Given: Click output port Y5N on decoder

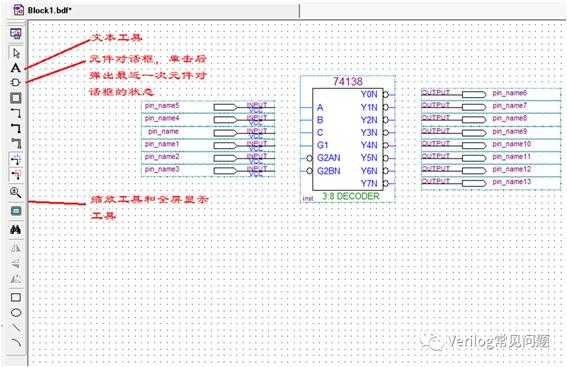Looking at the screenshot, I should (369, 158).
